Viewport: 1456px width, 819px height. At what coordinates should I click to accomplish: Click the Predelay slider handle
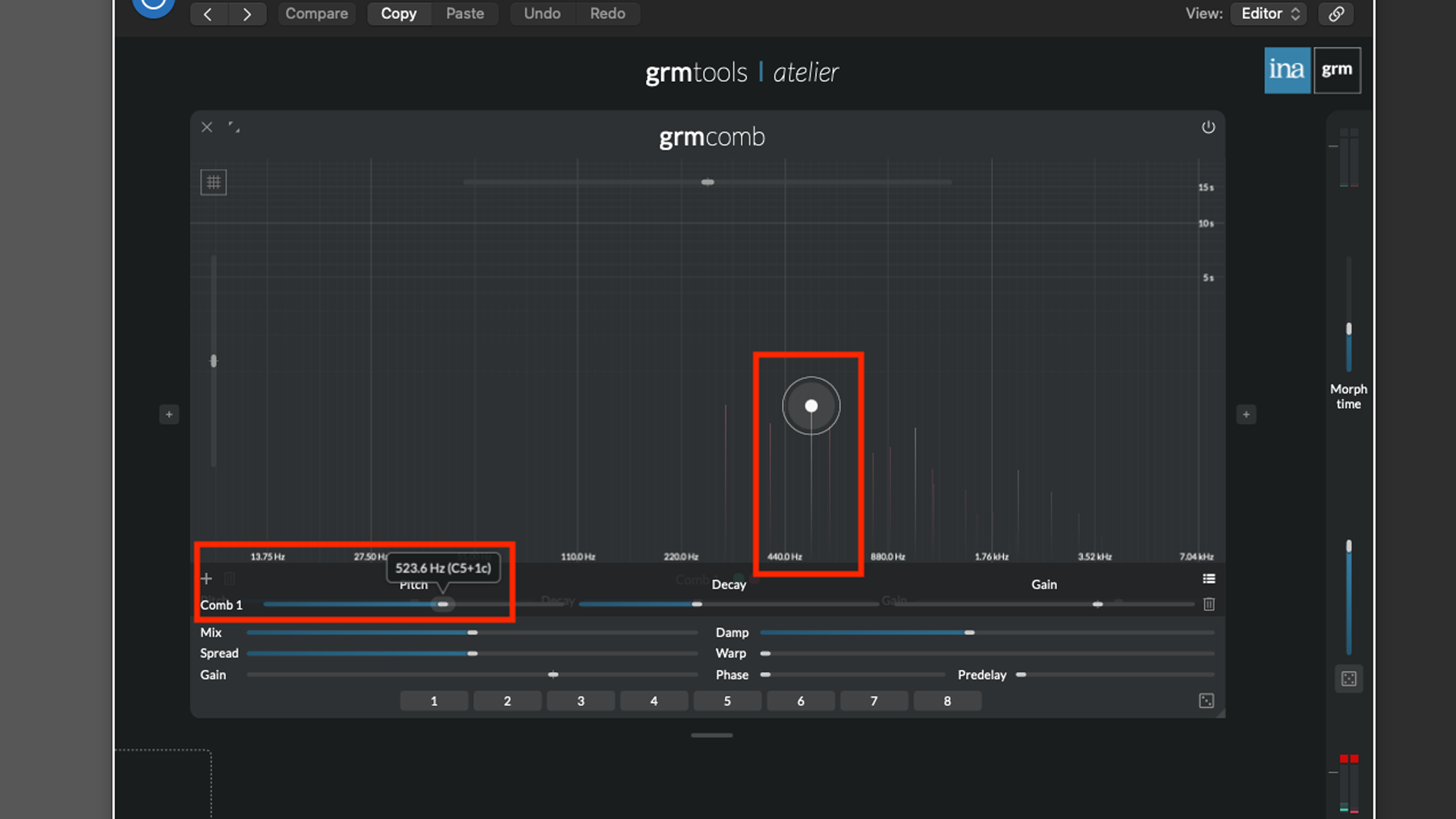click(x=1021, y=674)
